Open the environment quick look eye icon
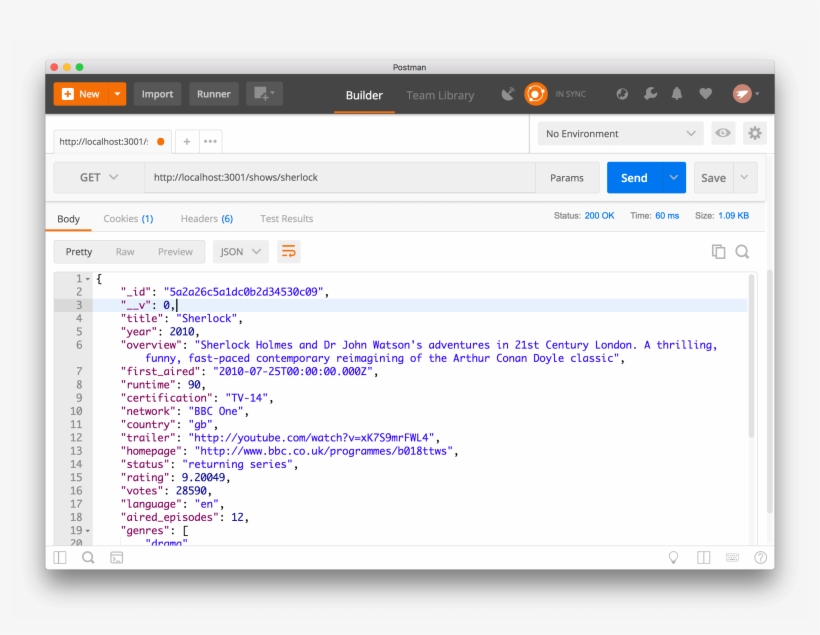This screenshot has height=635, width=820. click(723, 133)
